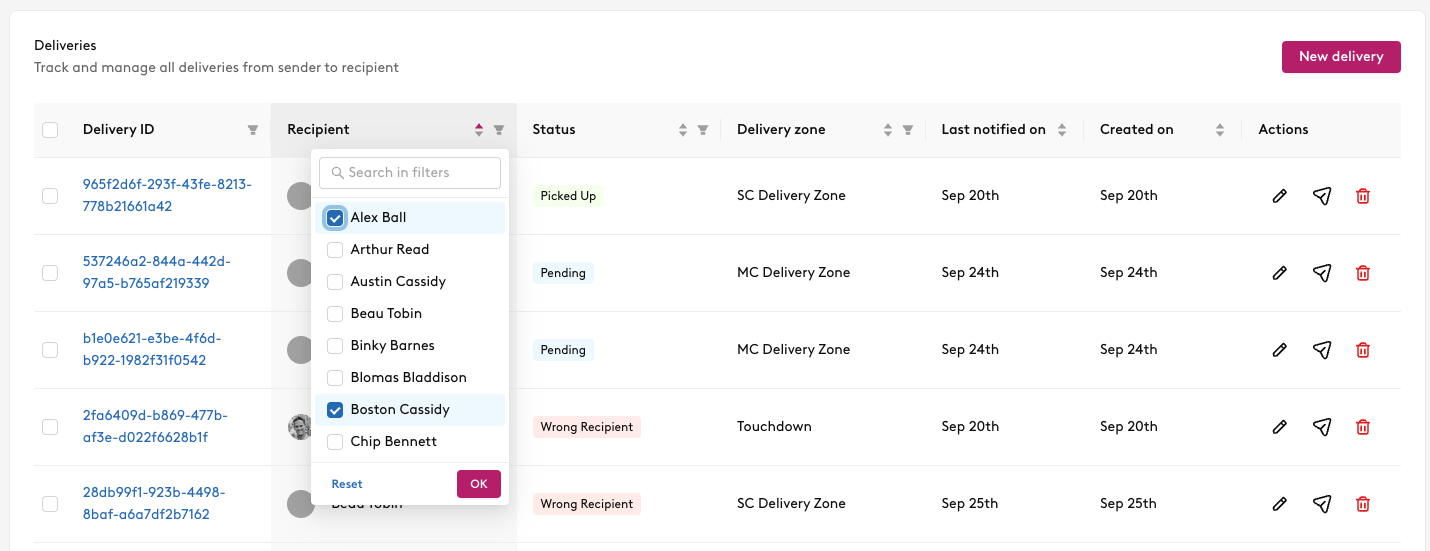Screen dimensions: 1430x551
Task: Click the New delivery button
Action: [x=1341, y=57]
